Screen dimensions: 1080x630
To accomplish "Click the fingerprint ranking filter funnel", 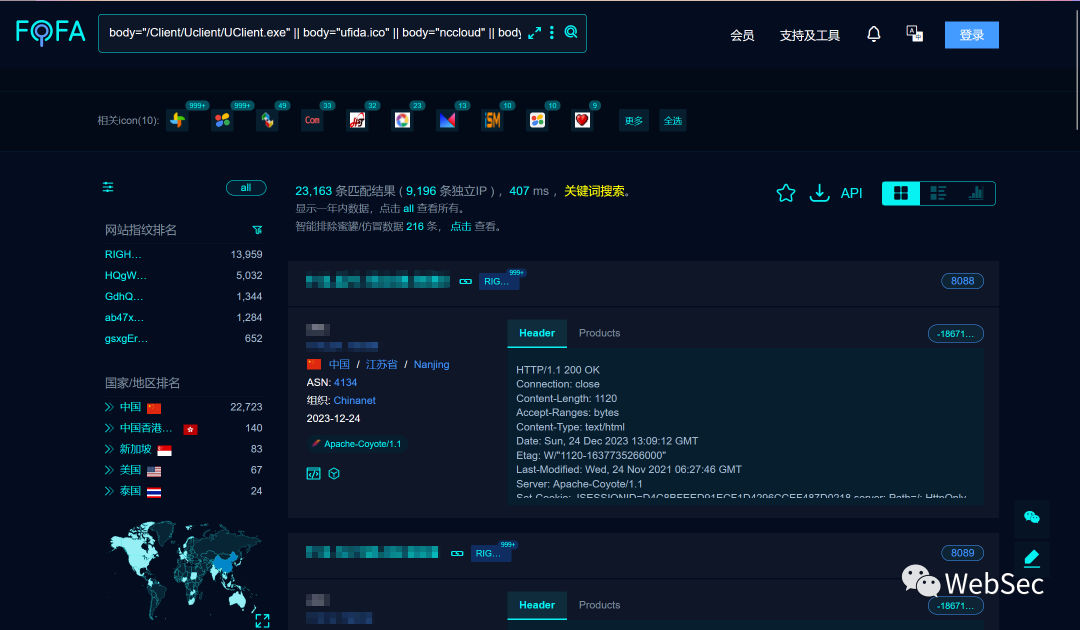I will (x=257, y=230).
